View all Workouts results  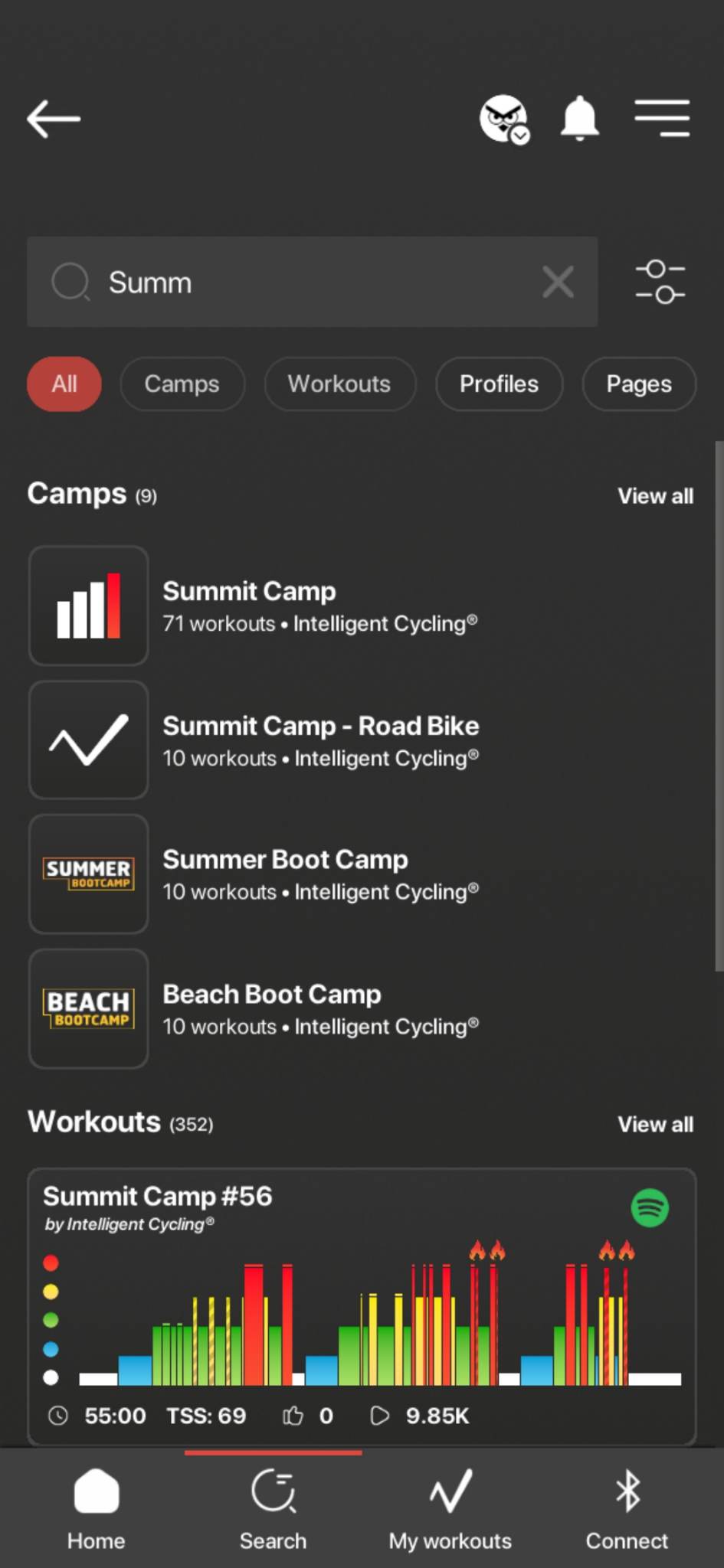pyautogui.click(x=655, y=1124)
